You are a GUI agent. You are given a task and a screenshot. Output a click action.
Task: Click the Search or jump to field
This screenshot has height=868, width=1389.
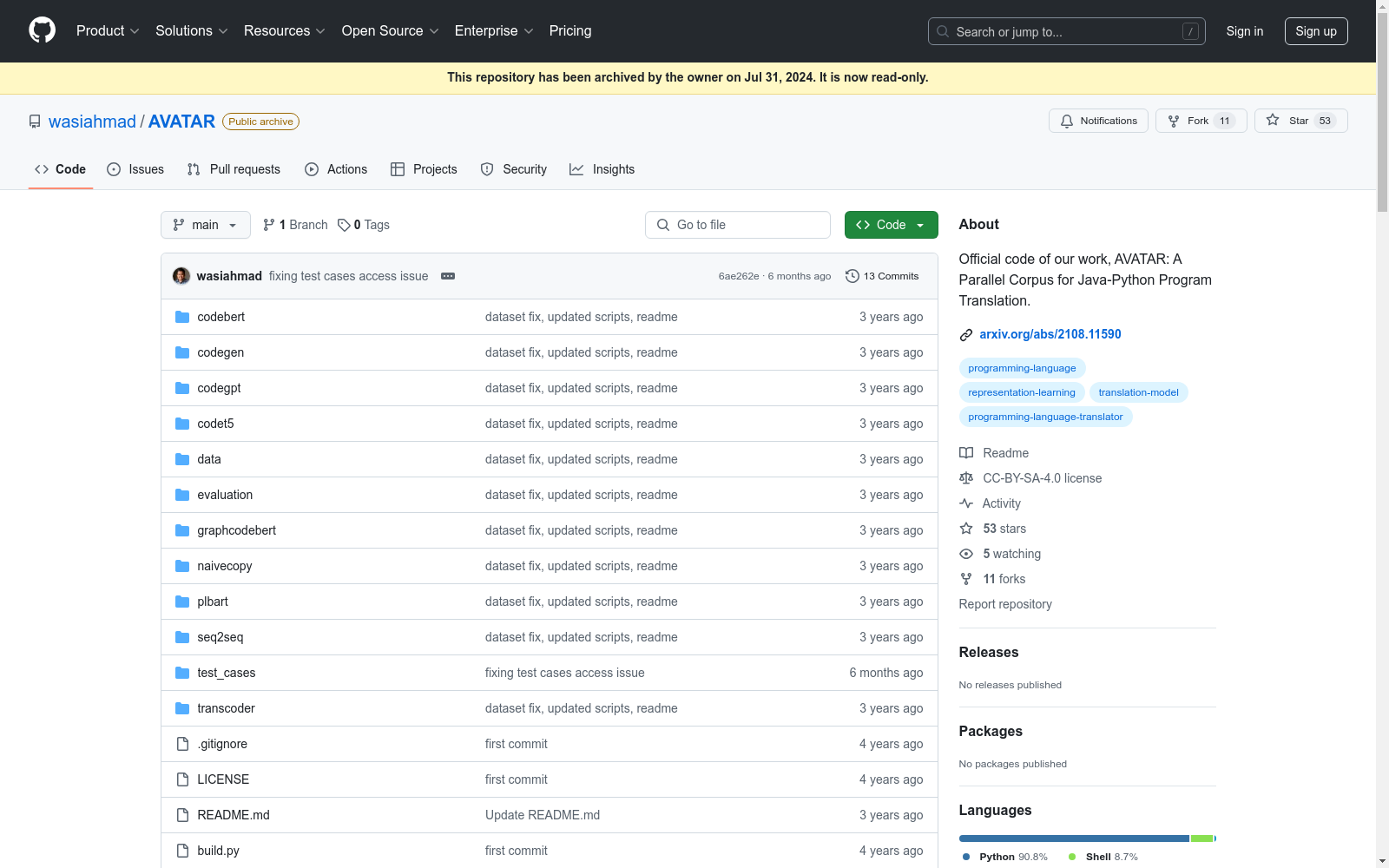1066,31
